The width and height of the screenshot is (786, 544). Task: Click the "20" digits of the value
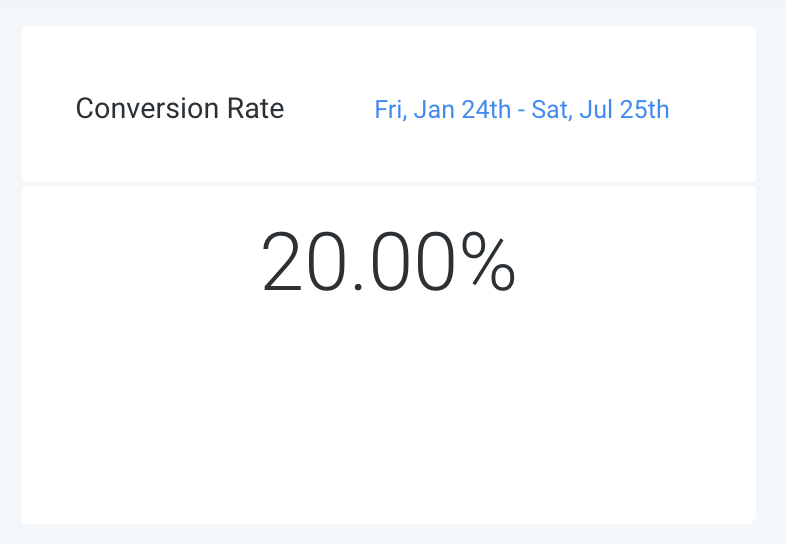pos(296,262)
